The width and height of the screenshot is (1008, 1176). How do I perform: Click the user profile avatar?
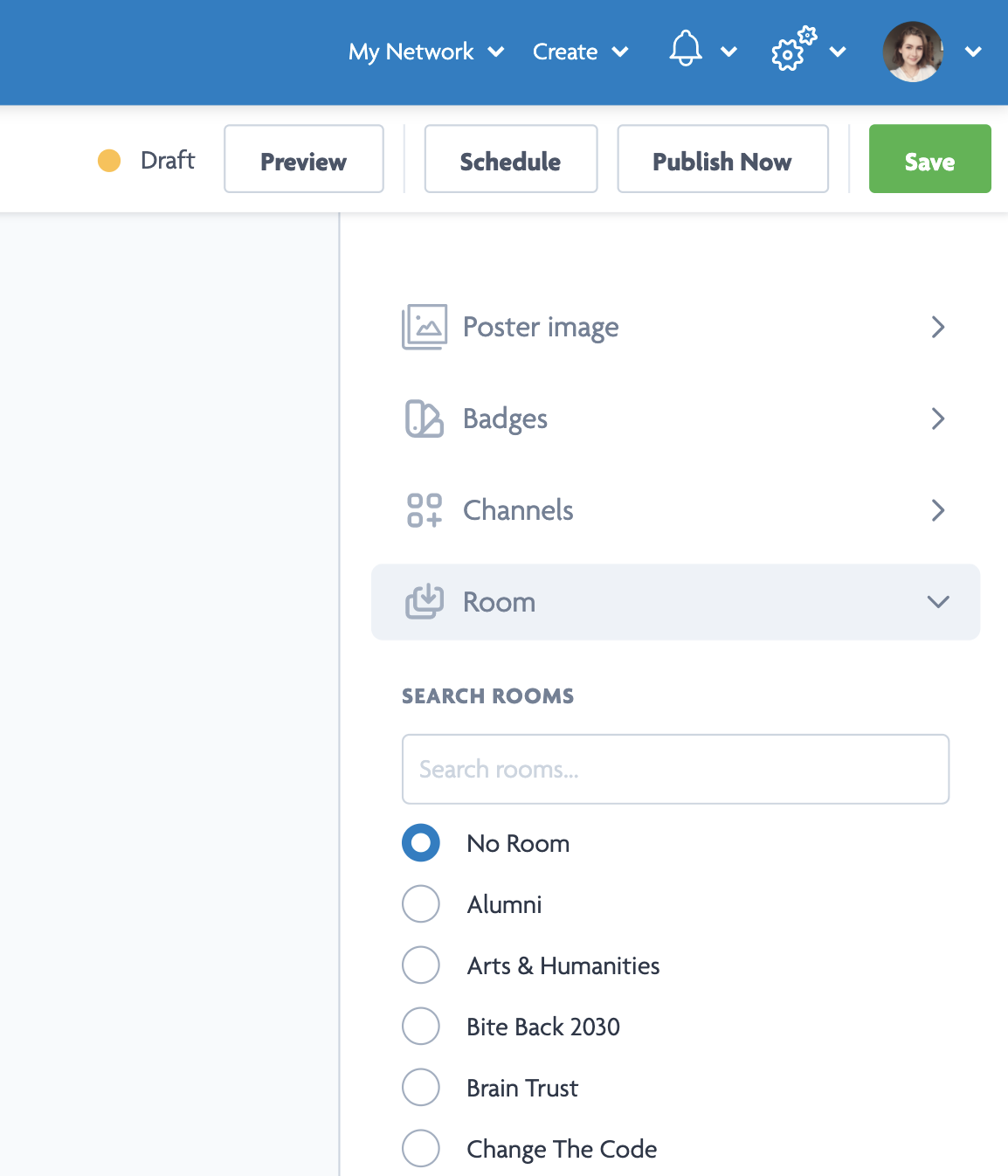913,52
